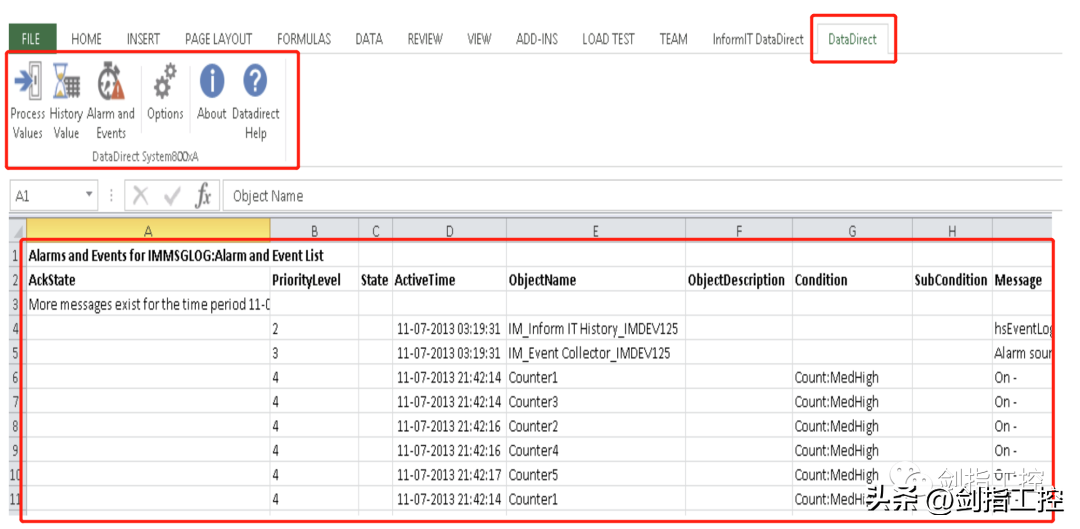Screen dimensions: 1080x529
Task: Expand the Name Box dropdown arrow
Action: pos(88,196)
